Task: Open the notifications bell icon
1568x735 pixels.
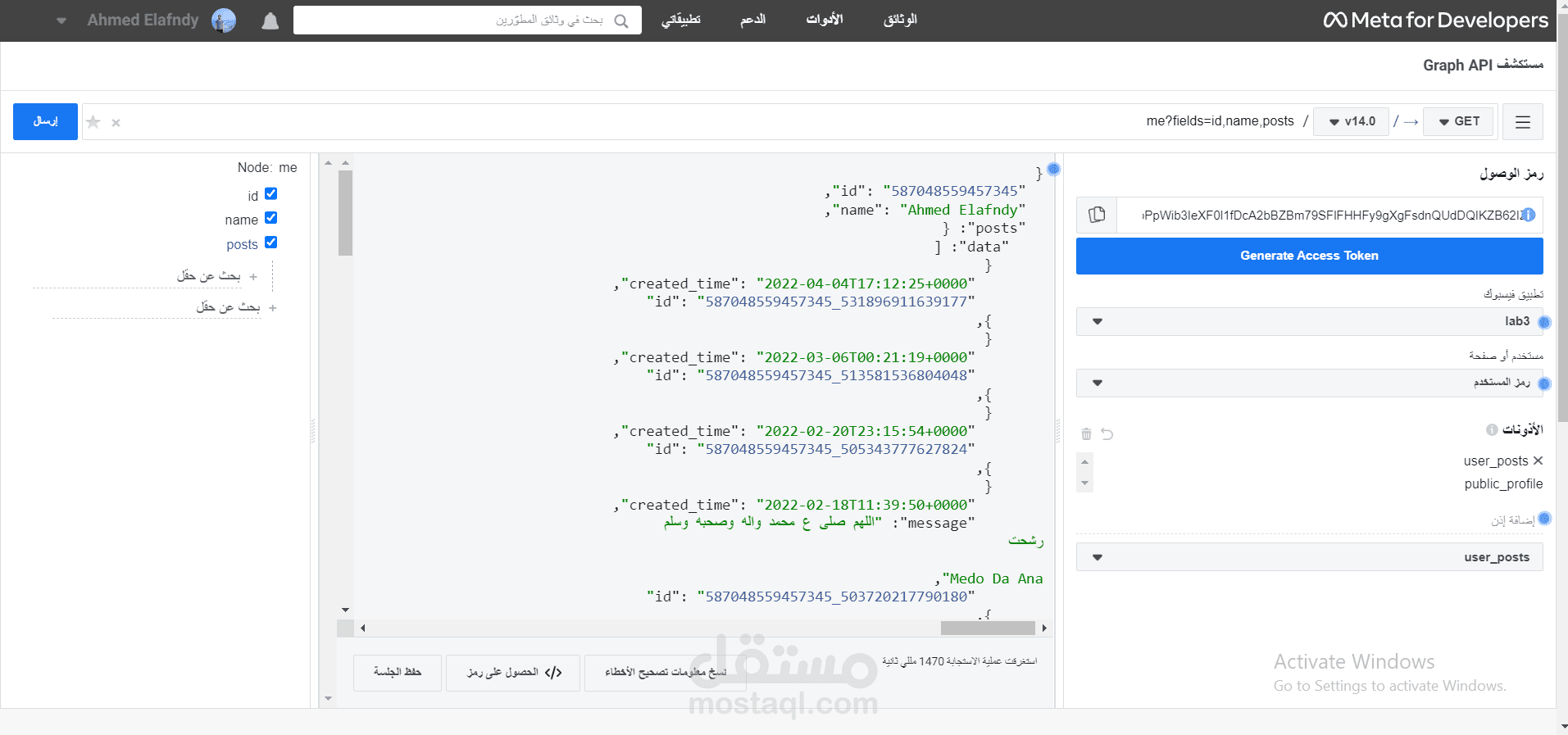Action: point(270,20)
